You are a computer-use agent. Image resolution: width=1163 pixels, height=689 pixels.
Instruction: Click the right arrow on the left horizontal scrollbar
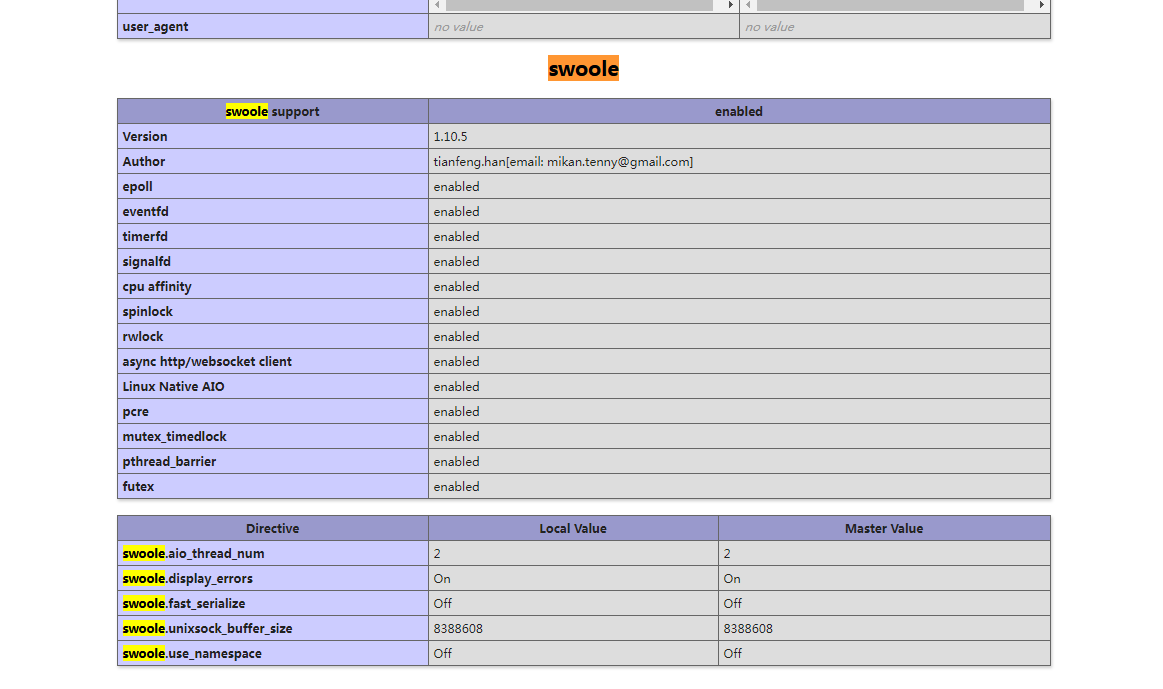pyautogui.click(x=729, y=5)
